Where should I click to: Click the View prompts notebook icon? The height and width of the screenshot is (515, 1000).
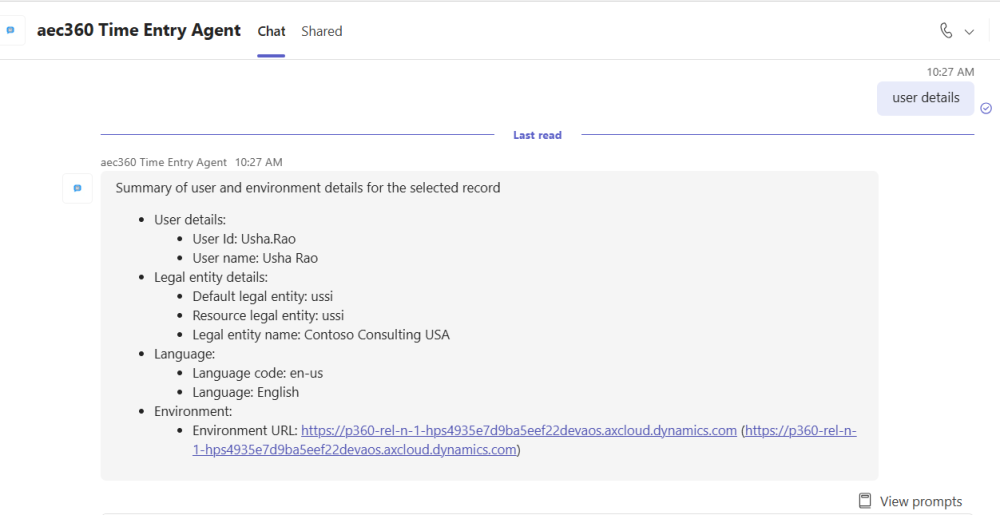coord(866,501)
